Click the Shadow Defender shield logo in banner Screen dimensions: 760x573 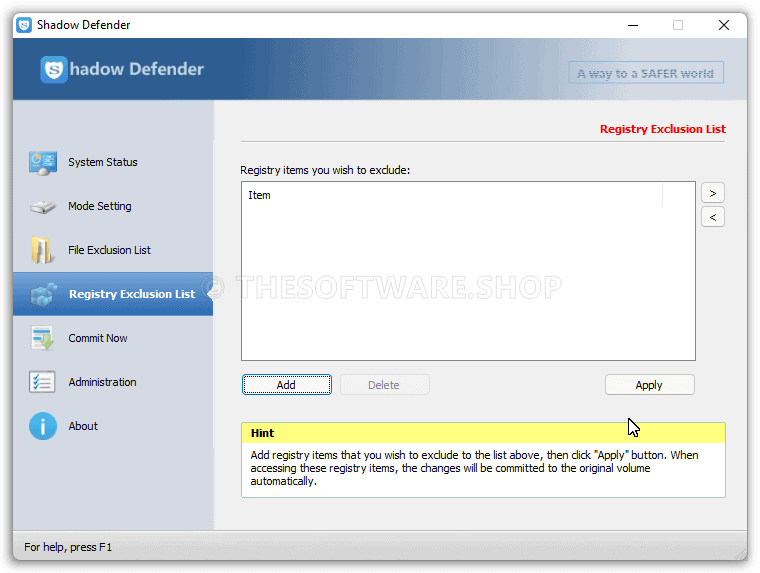coord(53,69)
